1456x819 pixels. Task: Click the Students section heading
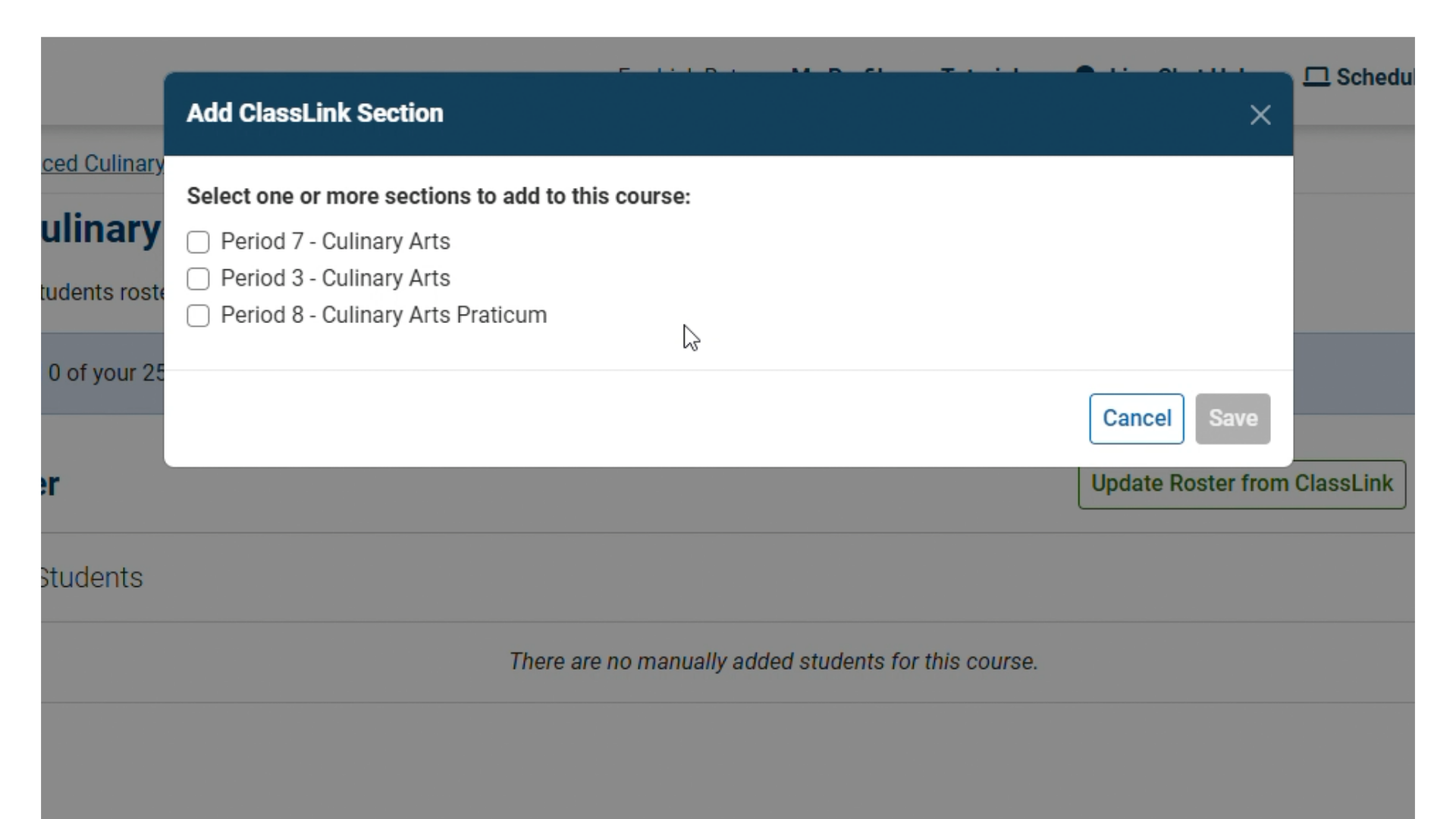92,578
